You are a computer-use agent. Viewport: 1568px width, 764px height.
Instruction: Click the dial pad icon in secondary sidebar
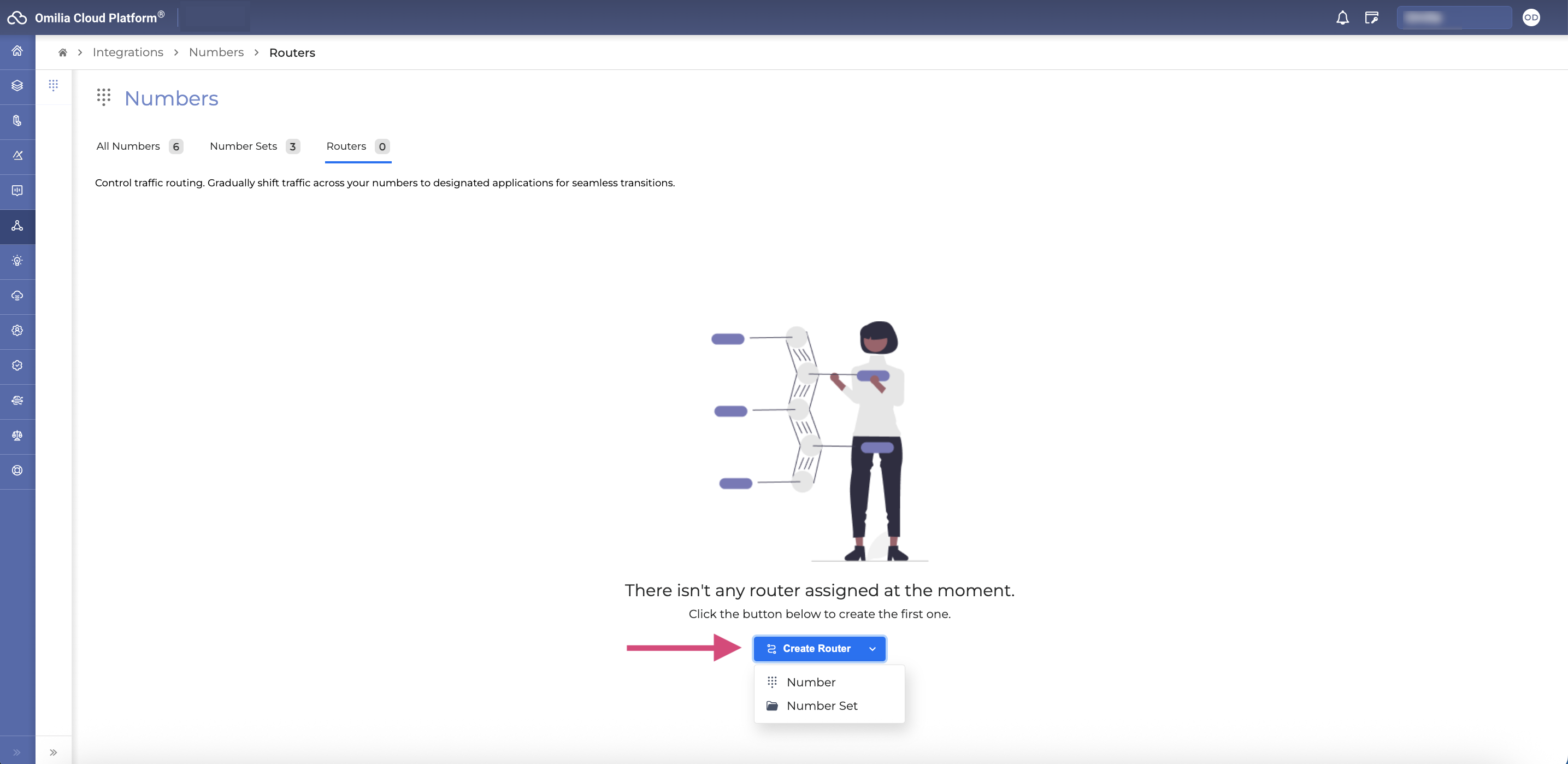pyautogui.click(x=54, y=85)
